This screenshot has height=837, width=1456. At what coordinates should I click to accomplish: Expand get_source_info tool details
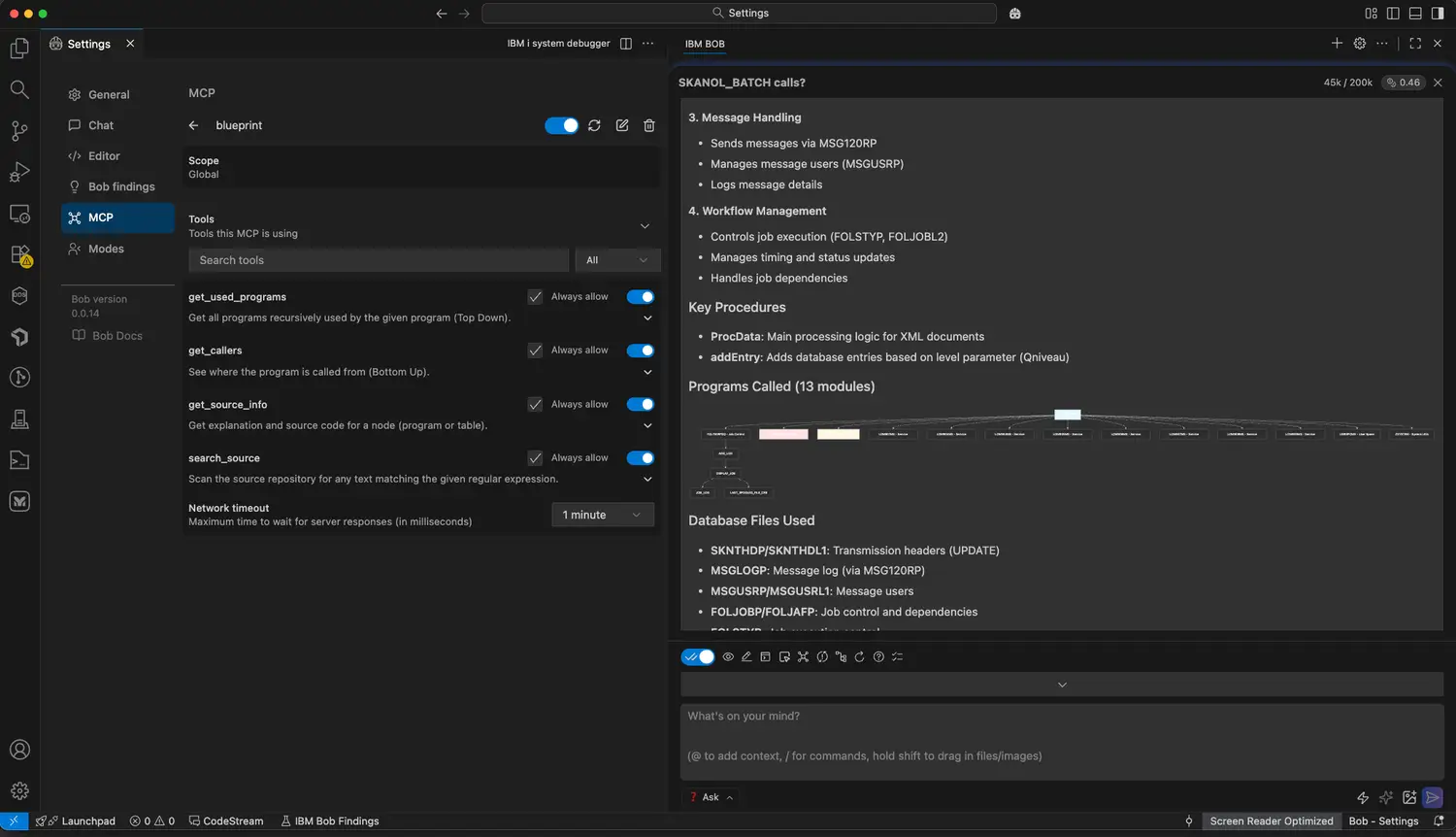(x=647, y=425)
